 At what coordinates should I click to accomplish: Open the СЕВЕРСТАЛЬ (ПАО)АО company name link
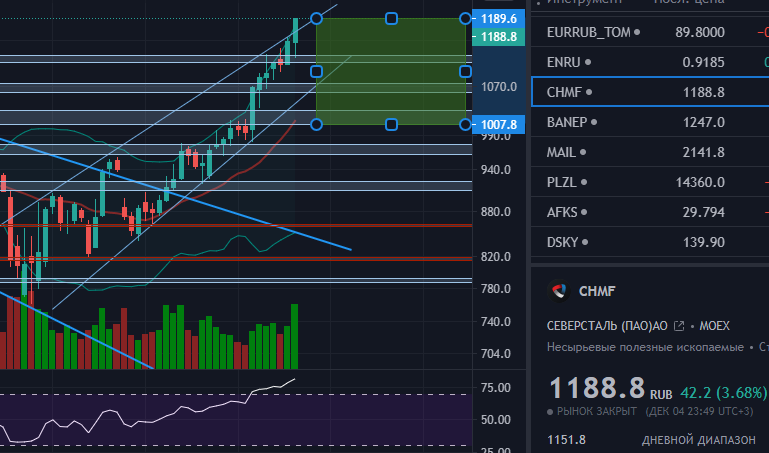(607, 326)
